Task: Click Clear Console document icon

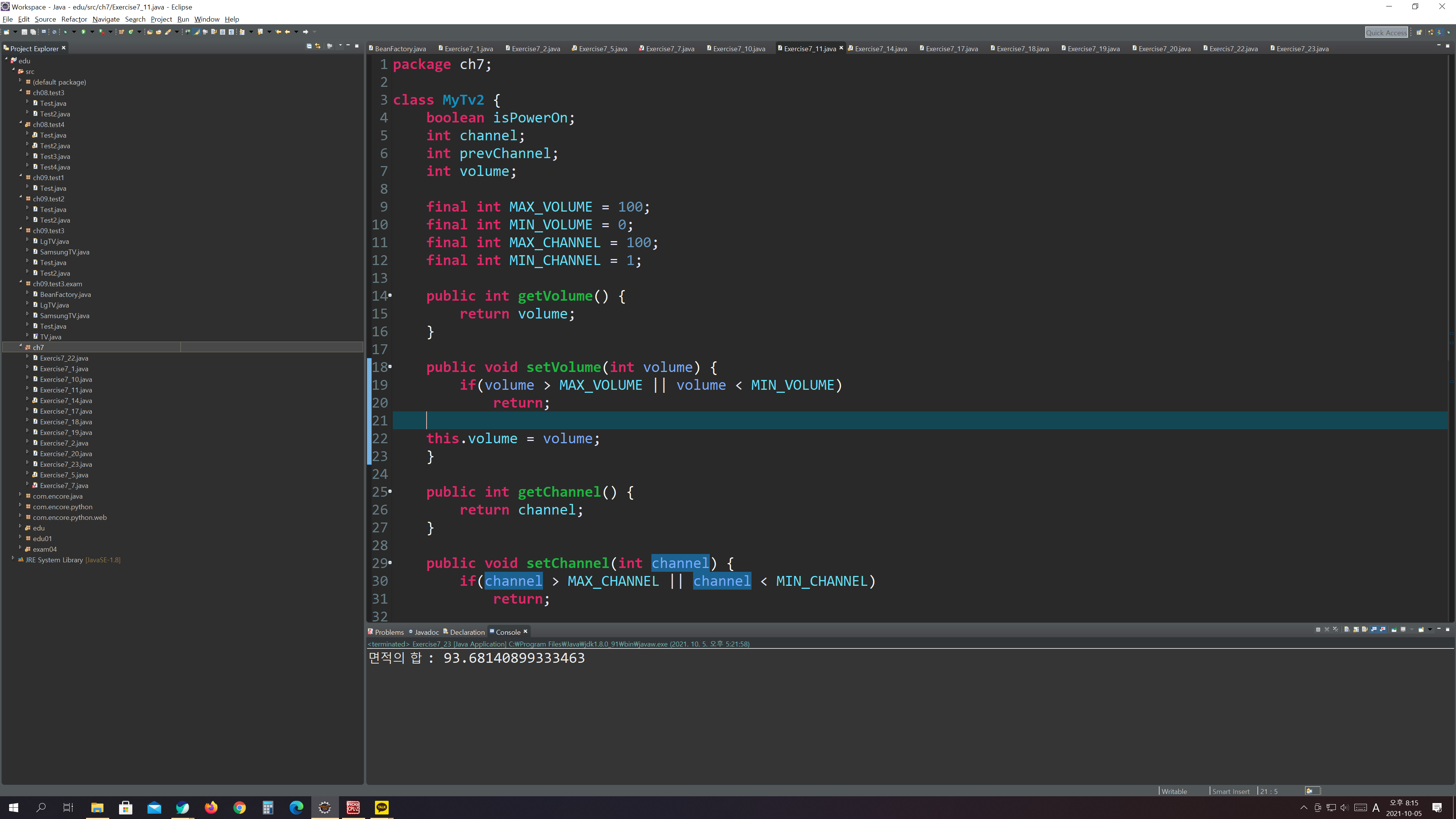Action: click(x=1347, y=630)
